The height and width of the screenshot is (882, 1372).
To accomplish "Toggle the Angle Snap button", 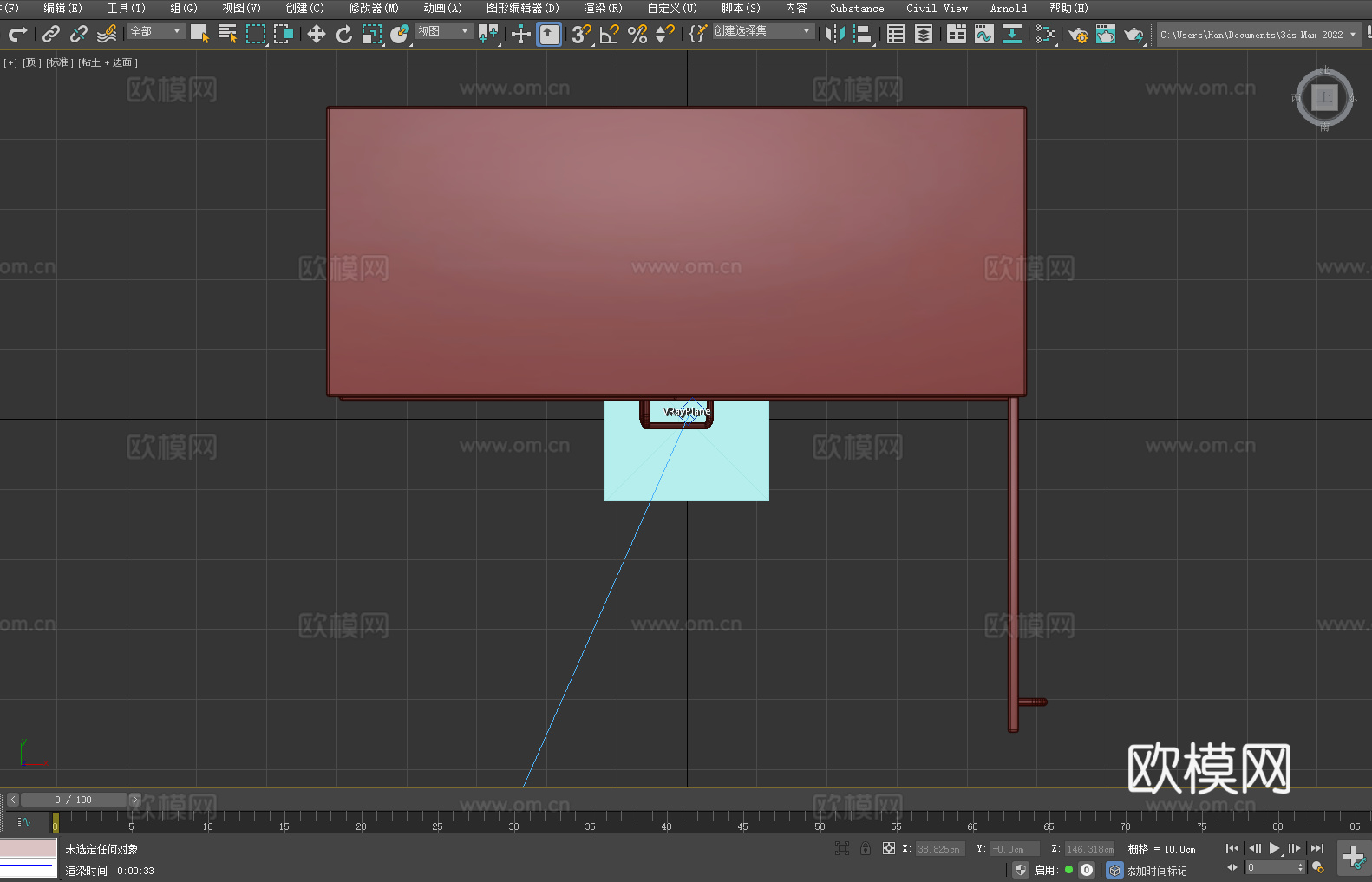I will click(610, 34).
